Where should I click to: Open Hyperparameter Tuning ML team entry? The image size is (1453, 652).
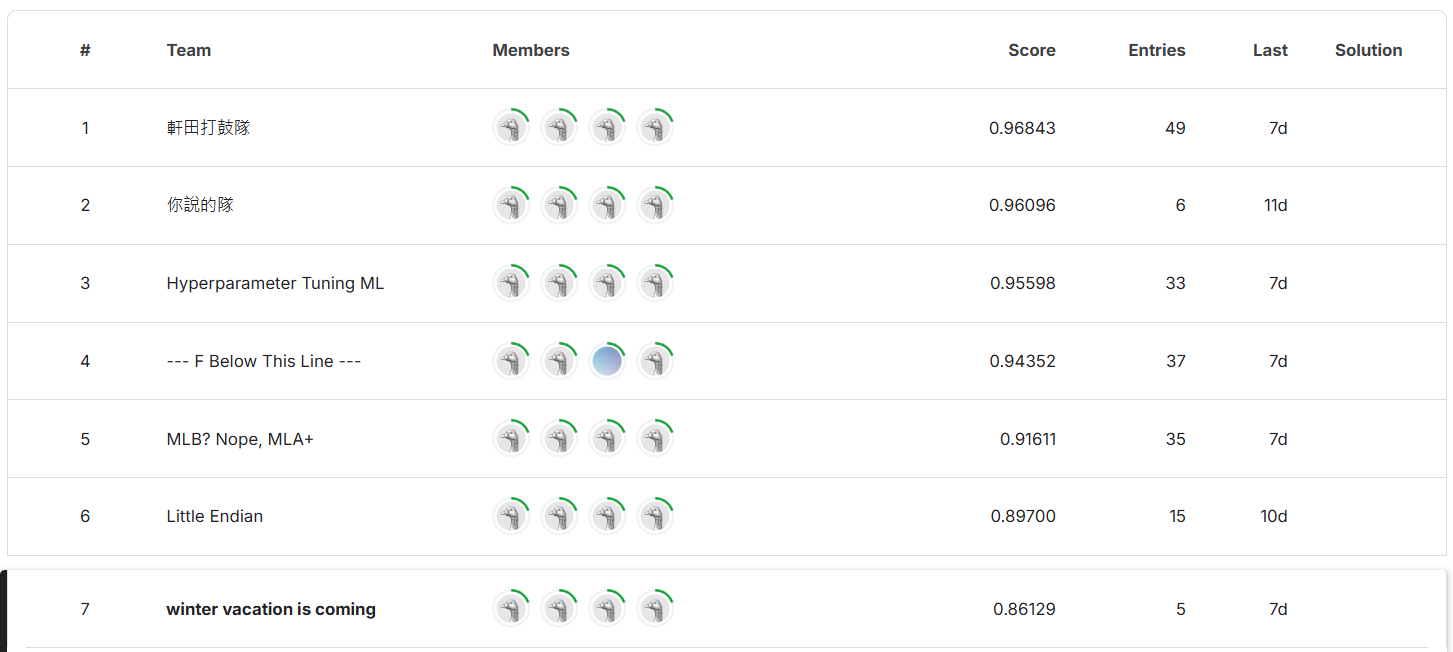275,283
